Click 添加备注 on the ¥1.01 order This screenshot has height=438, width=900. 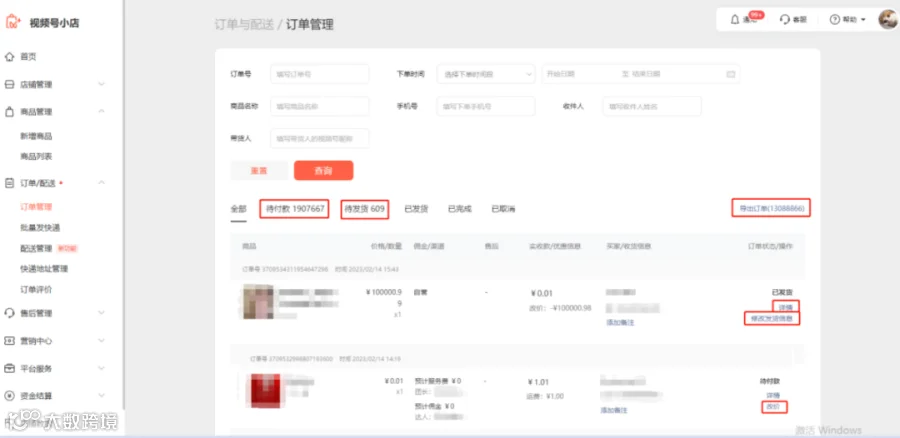(614, 410)
